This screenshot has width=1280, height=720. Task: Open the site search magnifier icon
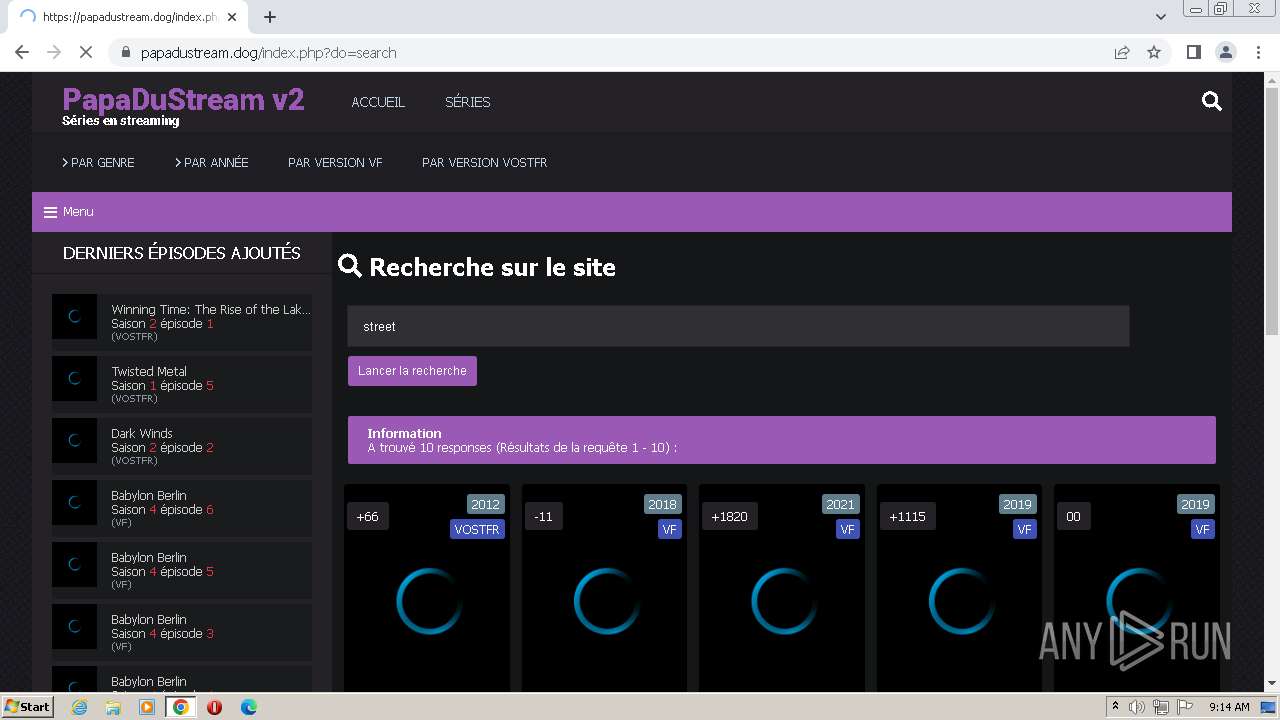[x=1212, y=101]
